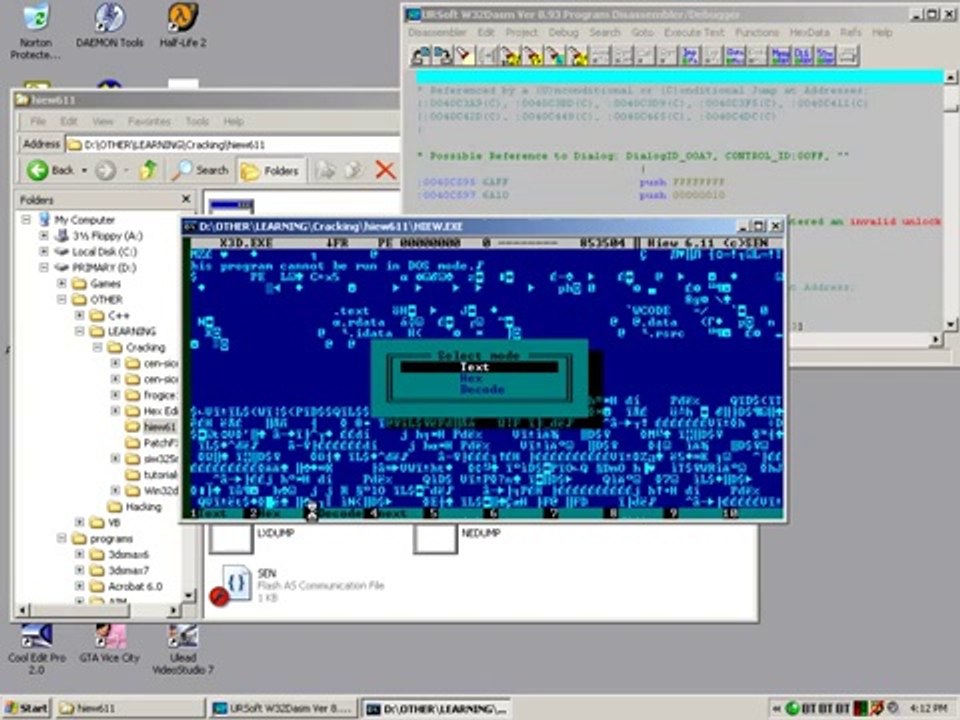This screenshot has height=720, width=960.
Task: Click Folders pane horizontal scroll right arrow
Action: click(173, 610)
